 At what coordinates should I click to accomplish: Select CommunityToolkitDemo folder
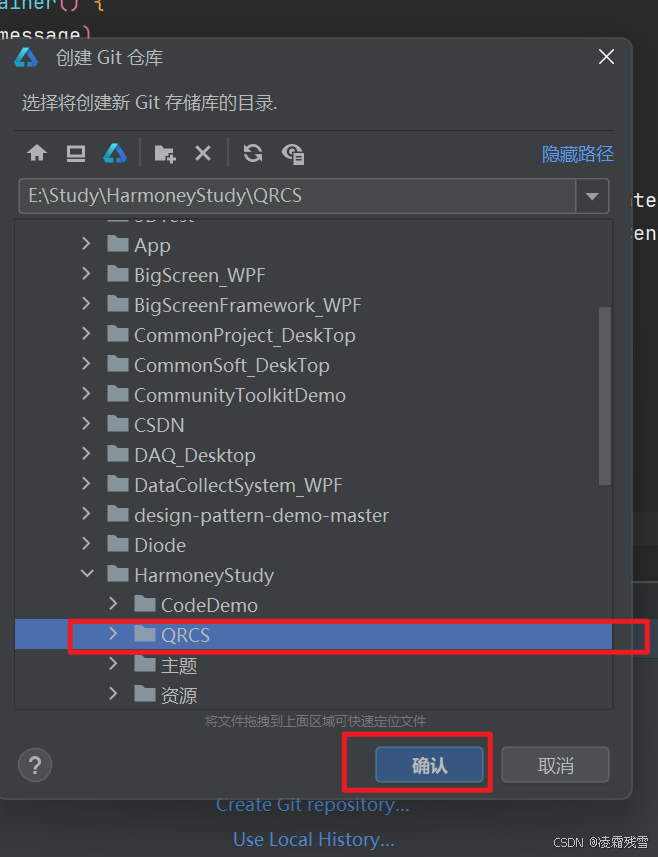(313, 395)
